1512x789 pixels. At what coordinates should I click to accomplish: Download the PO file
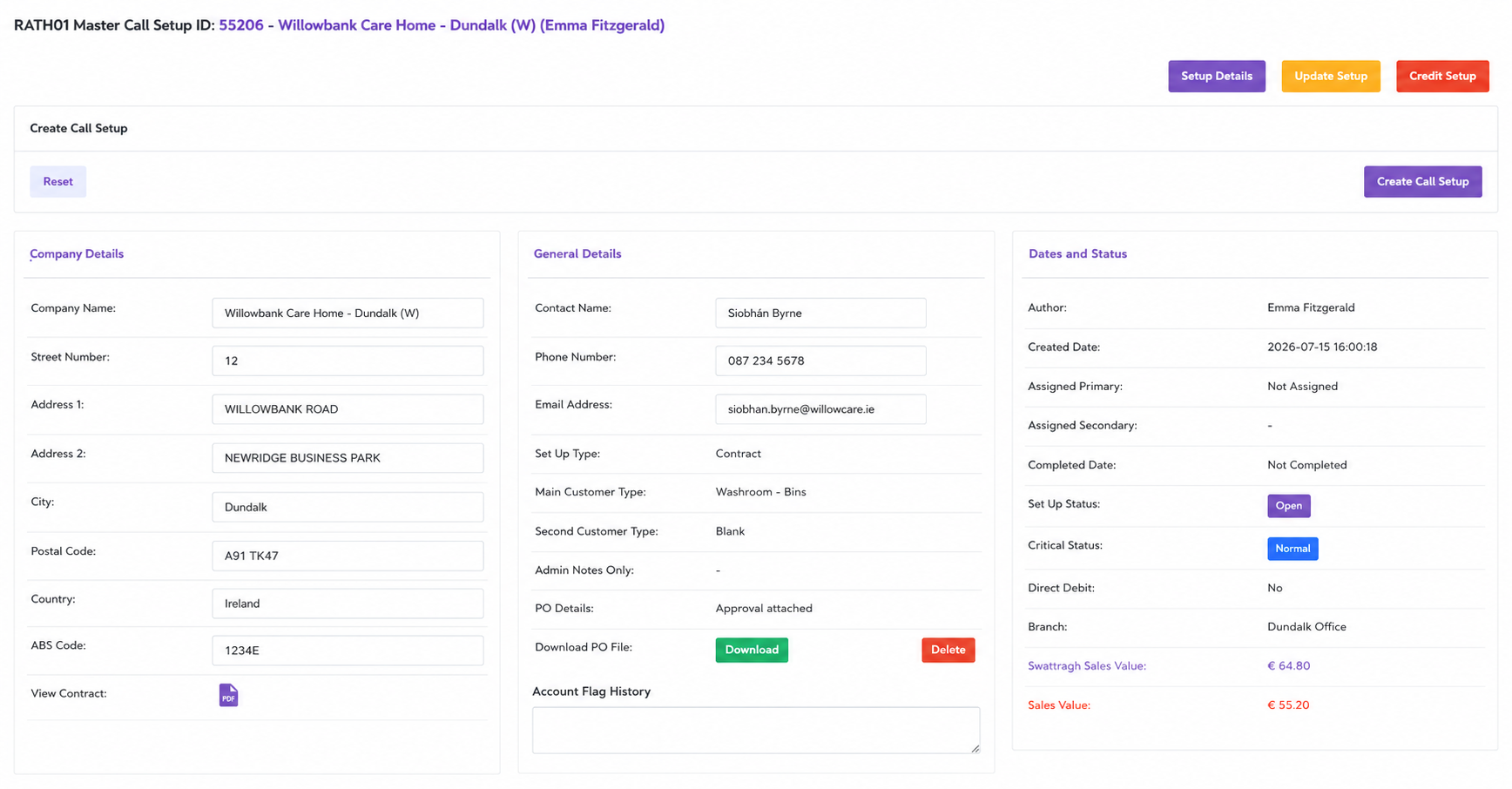(x=752, y=651)
